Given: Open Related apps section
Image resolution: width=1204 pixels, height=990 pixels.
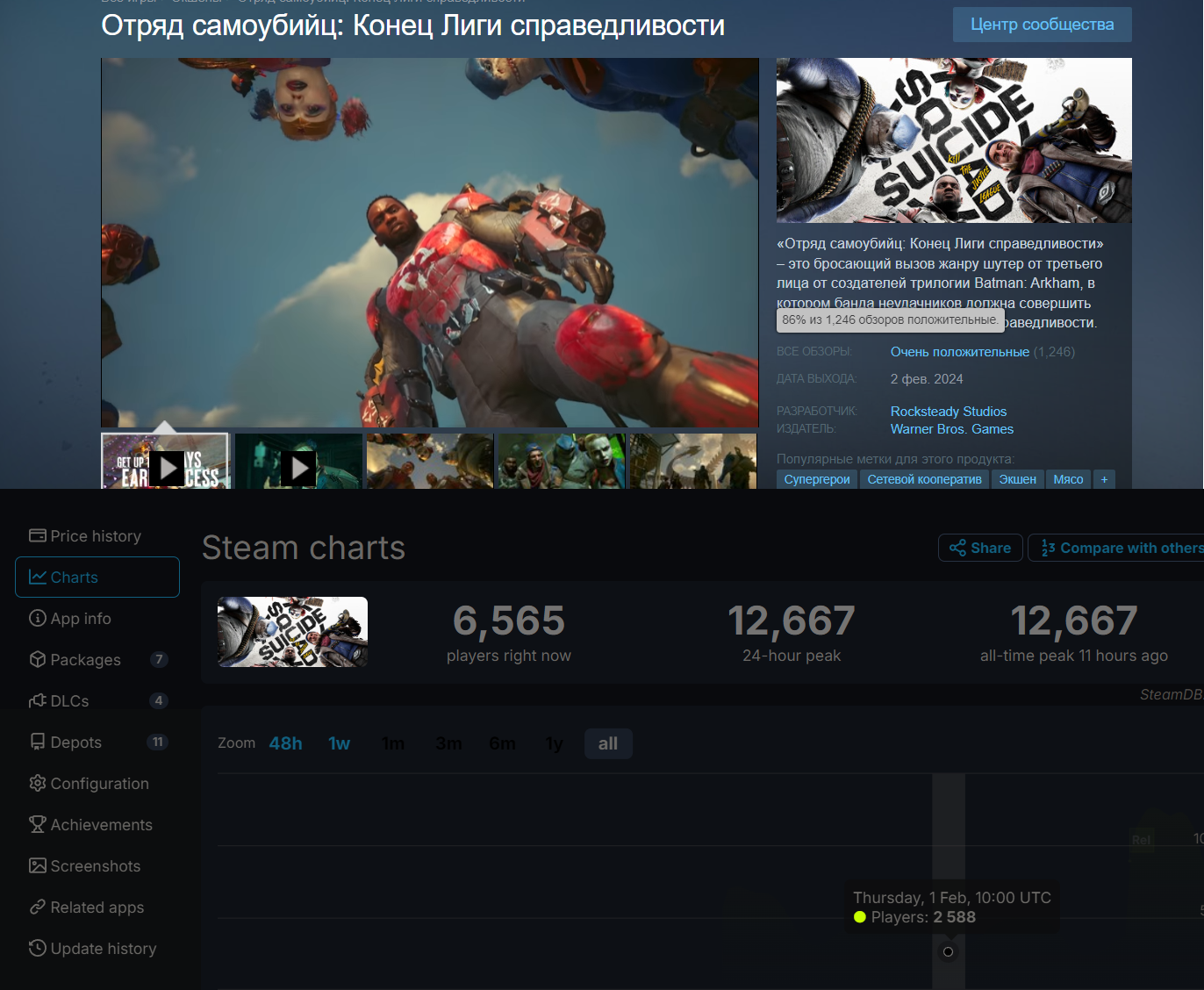Looking at the screenshot, I should click(x=97, y=907).
